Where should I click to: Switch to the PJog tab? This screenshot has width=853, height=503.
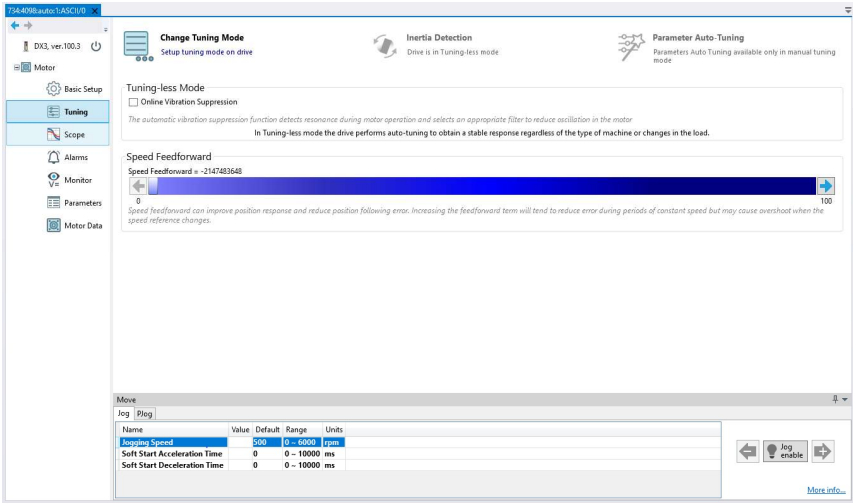point(144,414)
